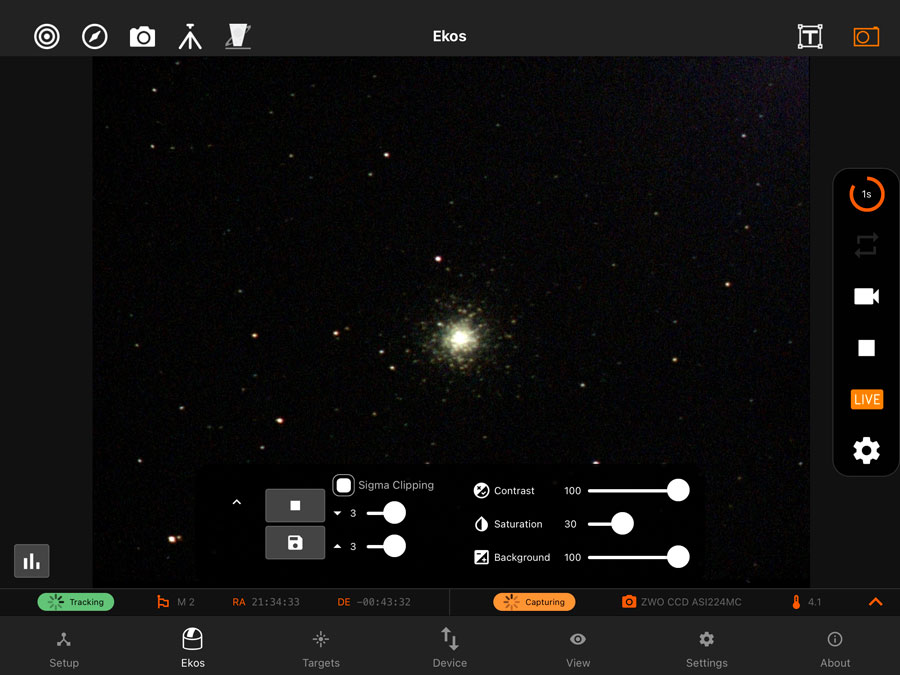The height and width of the screenshot is (675, 900).
Task: Open capture settings gear in side panel
Action: tap(866, 451)
